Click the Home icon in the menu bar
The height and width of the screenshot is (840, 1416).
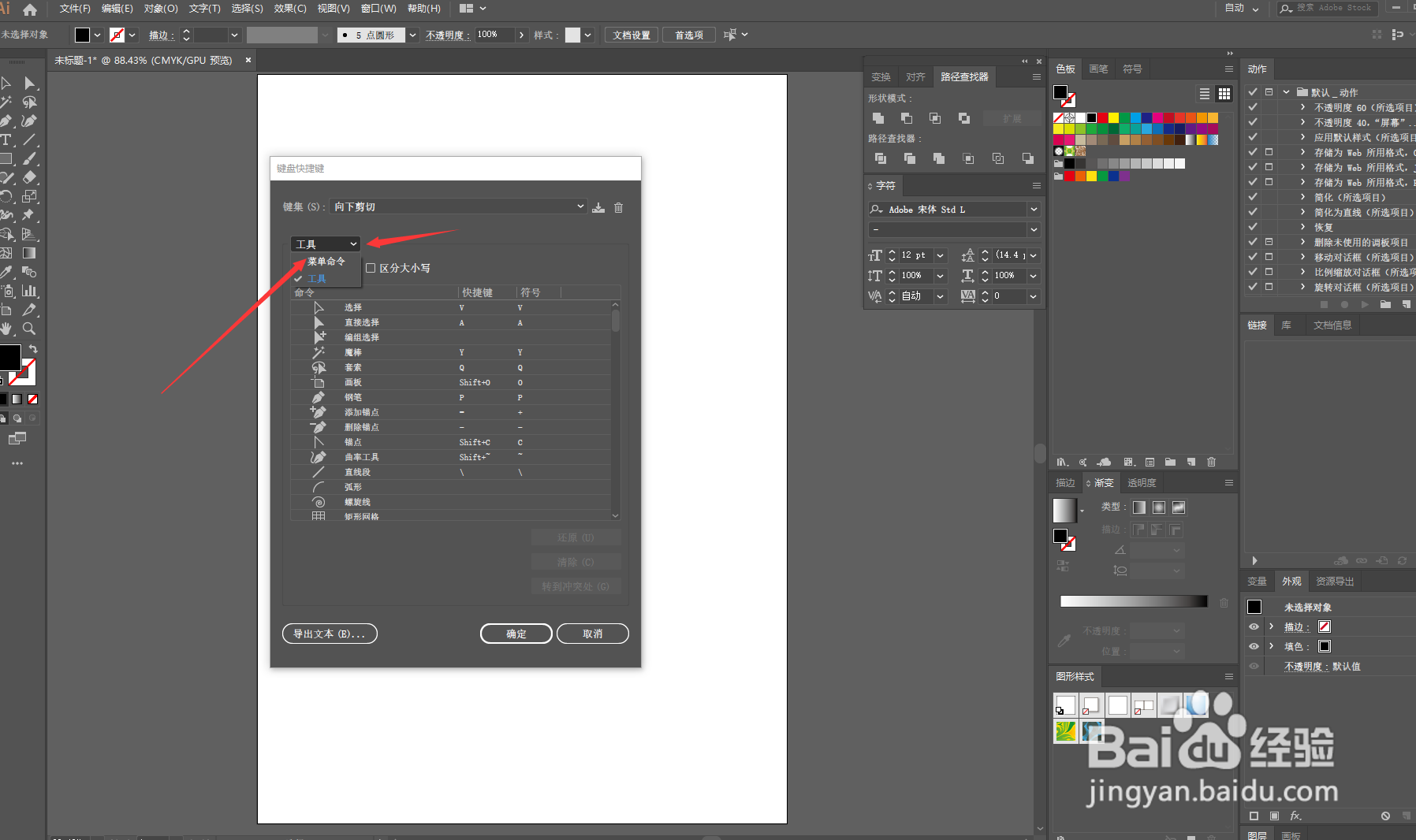[x=30, y=9]
